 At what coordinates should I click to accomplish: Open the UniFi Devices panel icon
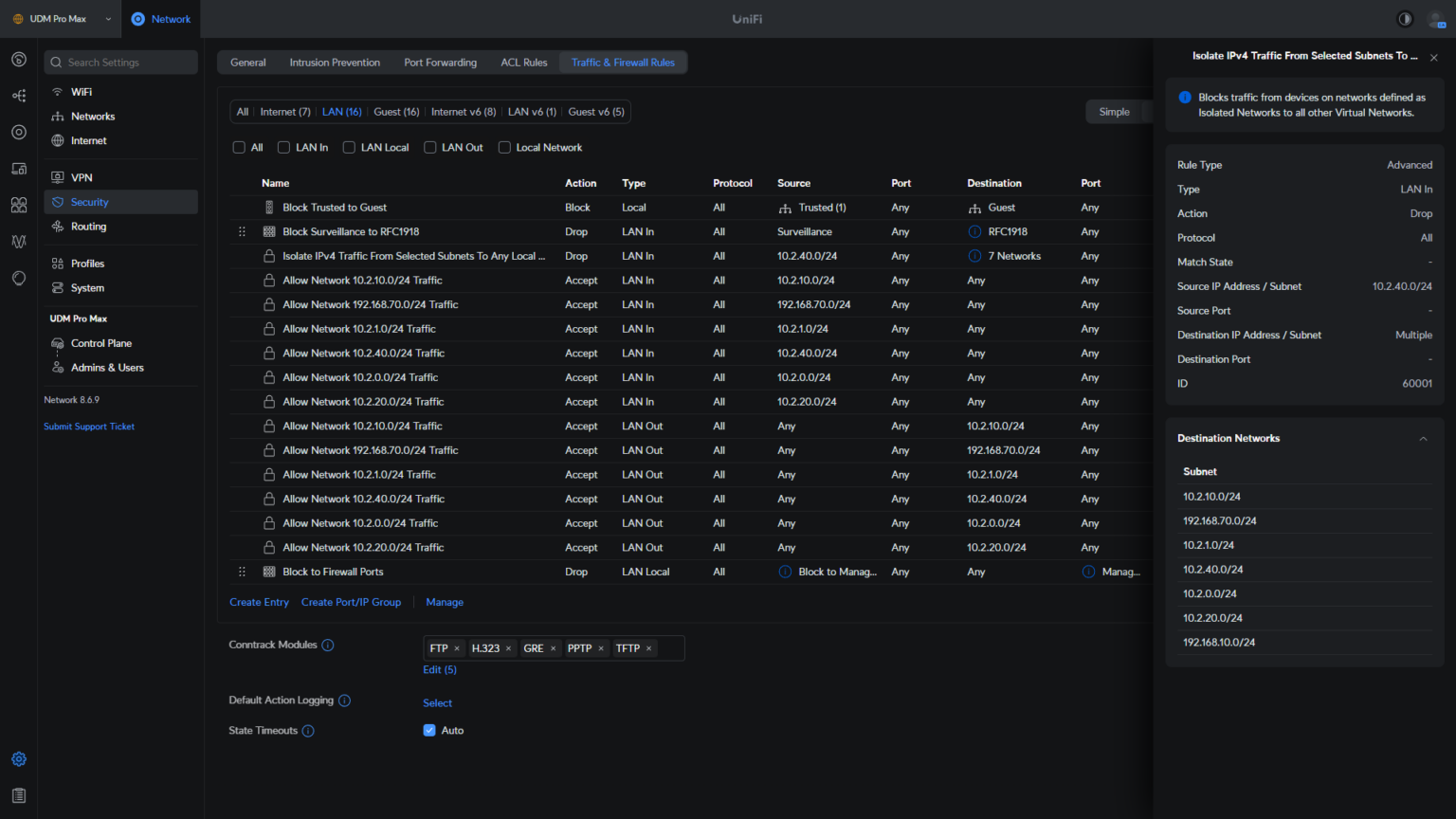click(18, 168)
